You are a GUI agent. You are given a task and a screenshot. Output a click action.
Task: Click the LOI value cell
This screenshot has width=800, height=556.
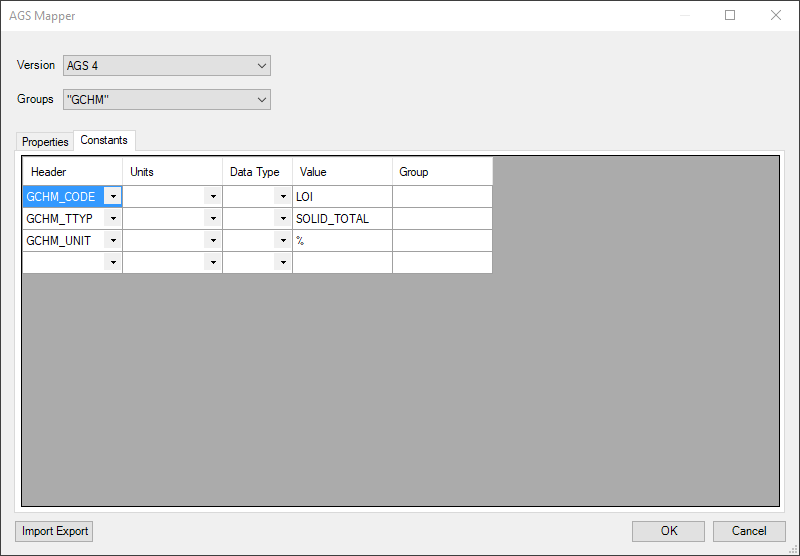[342, 196]
